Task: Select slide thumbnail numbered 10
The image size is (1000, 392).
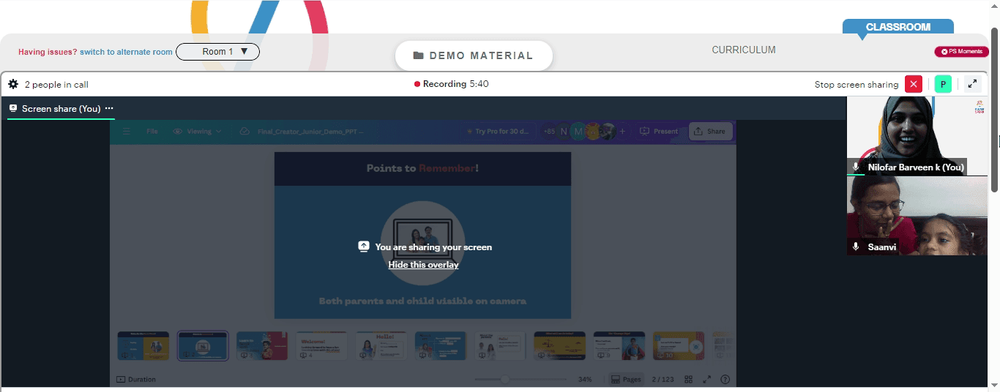Action: 679,345
